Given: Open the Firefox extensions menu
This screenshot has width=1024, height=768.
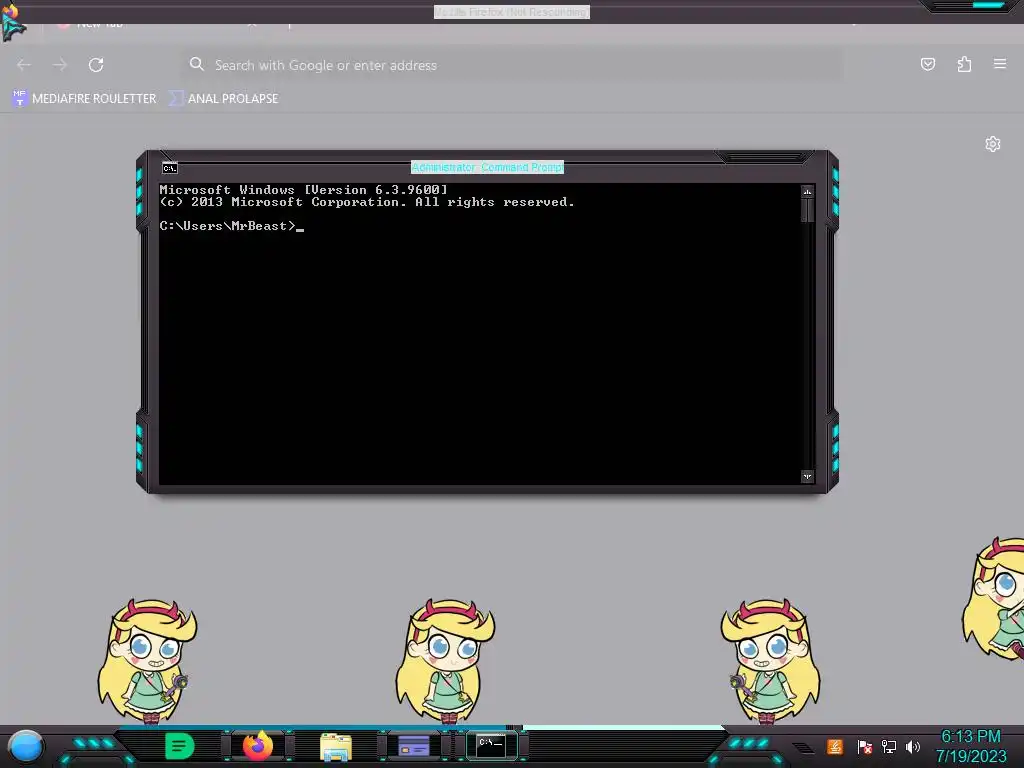Looking at the screenshot, I should pyautogui.click(x=964, y=64).
